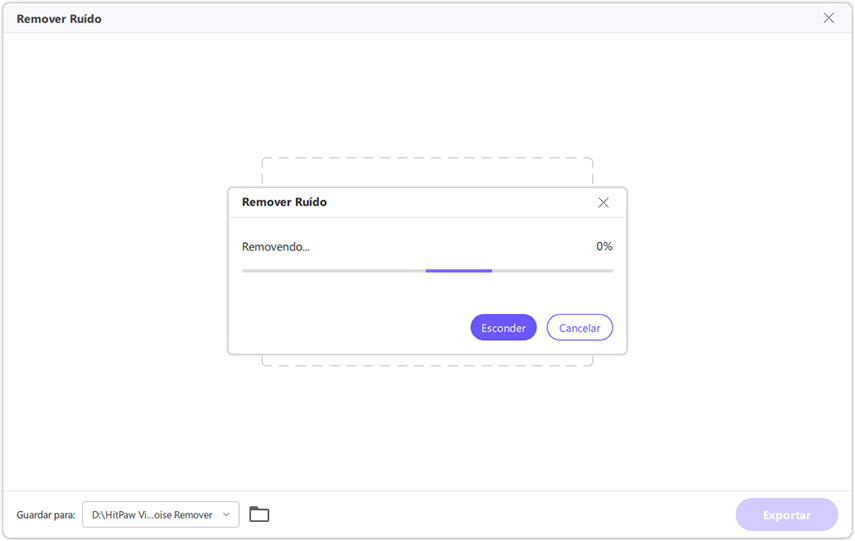Screen dimensions: 855x541
Task: Expand the Guardar para path dropdown
Action: coord(160,514)
